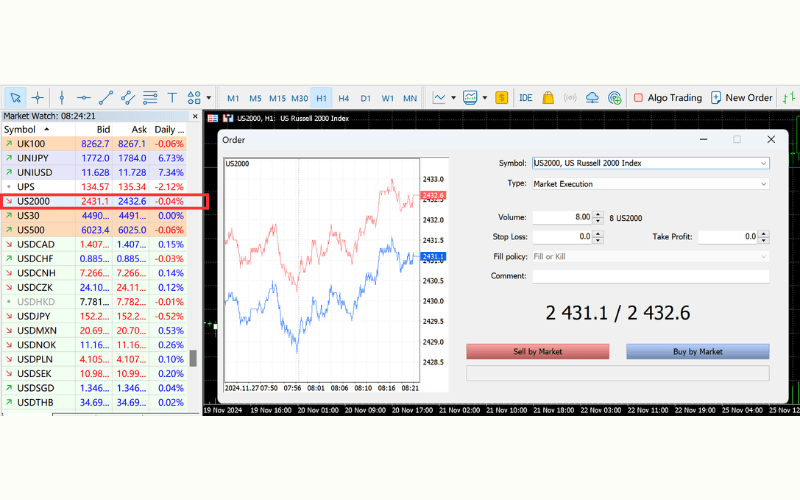Click the Ask column header
Image resolution: width=800 pixels, height=500 pixels.
pyautogui.click(x=131, y=130)
